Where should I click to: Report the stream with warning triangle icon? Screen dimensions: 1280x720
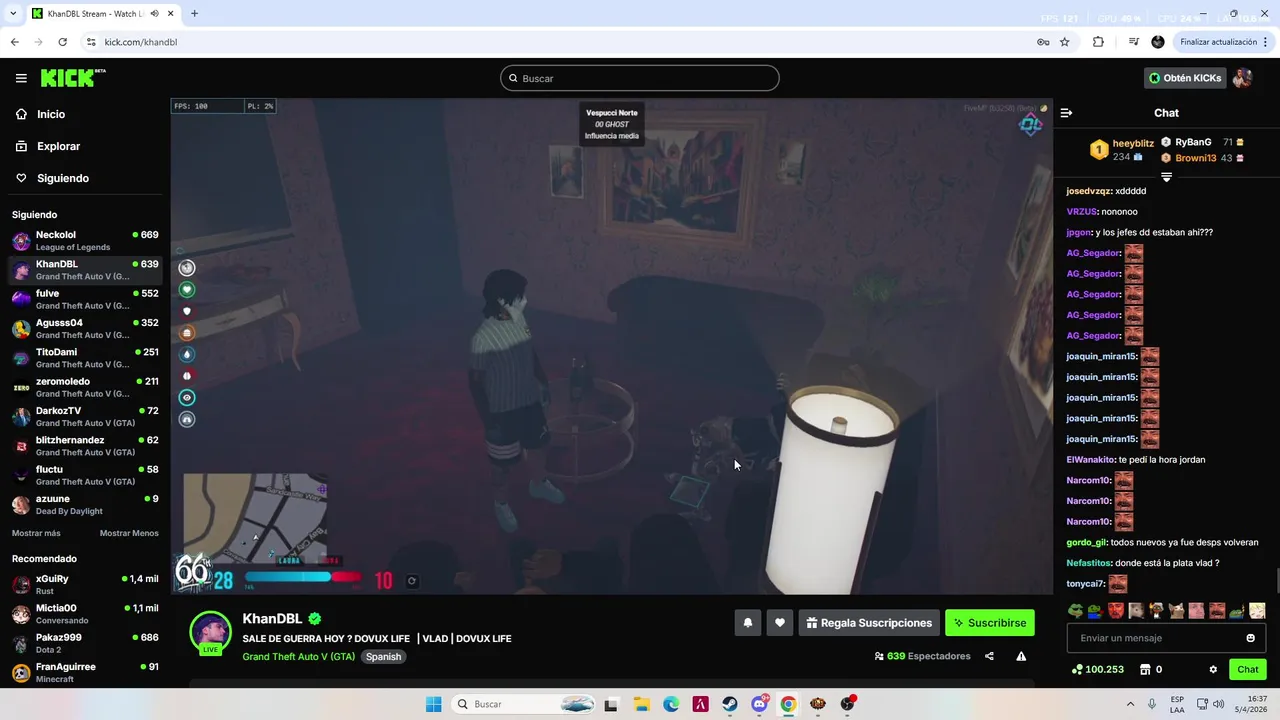point(1021,656)
